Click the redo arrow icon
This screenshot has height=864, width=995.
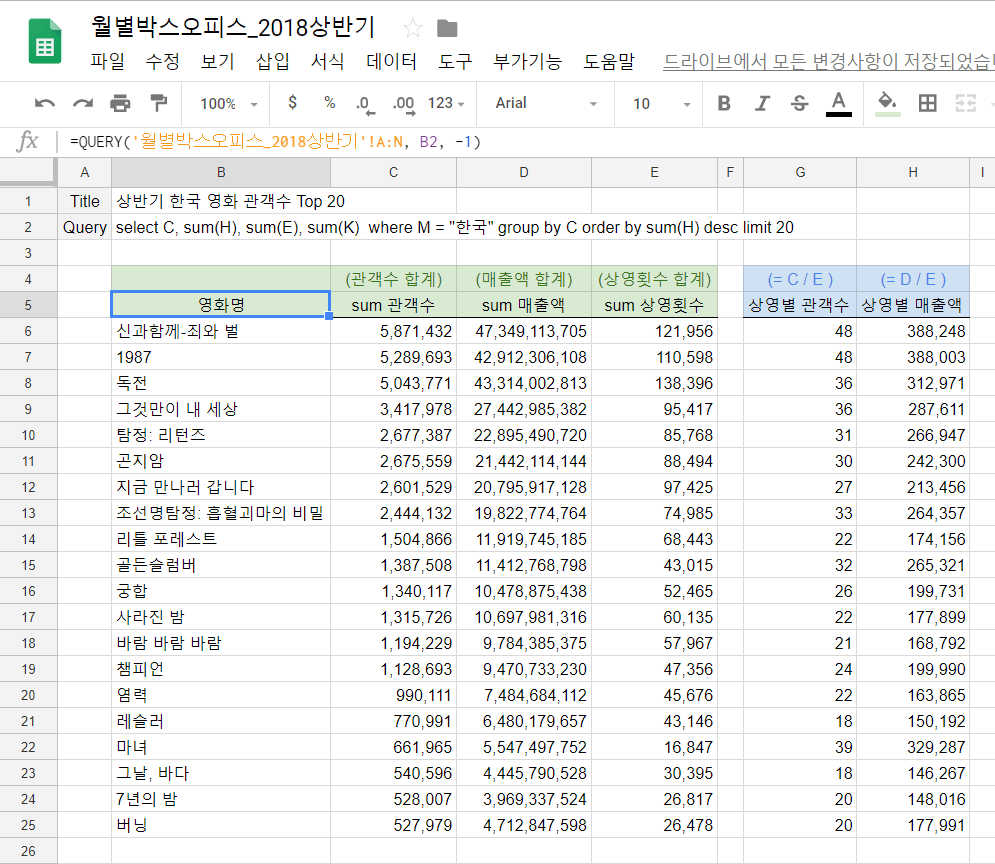click(x=82, y=103)
